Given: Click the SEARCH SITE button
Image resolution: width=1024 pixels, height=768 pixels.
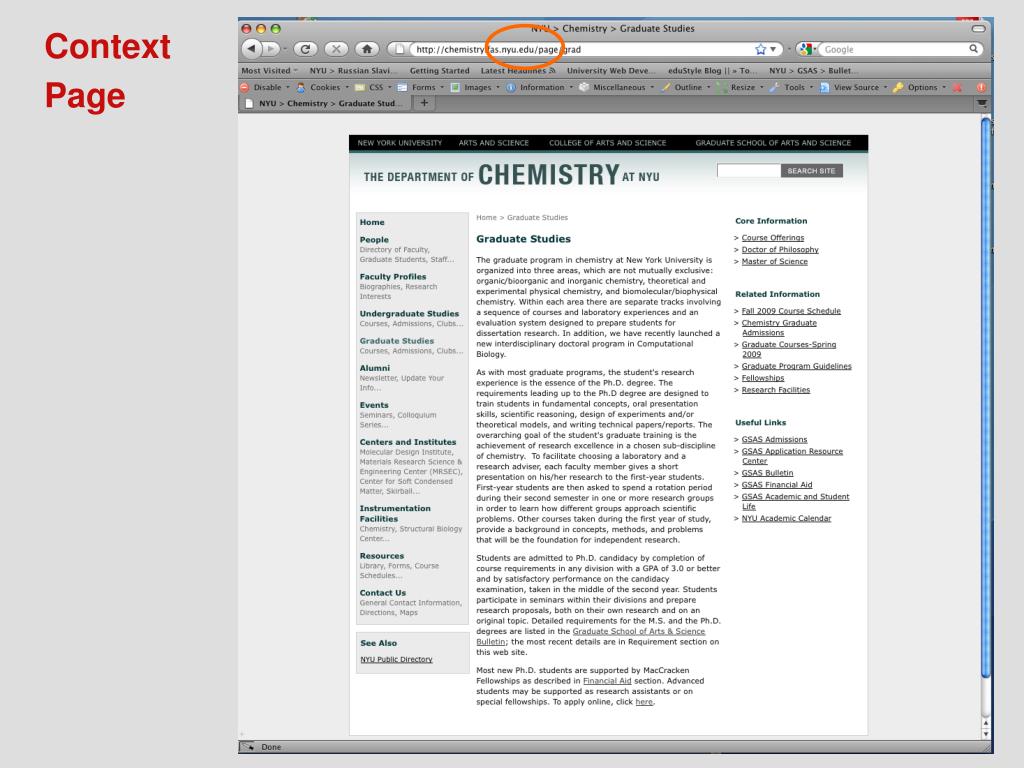Looking at the screenshot, I should point(811,170).
